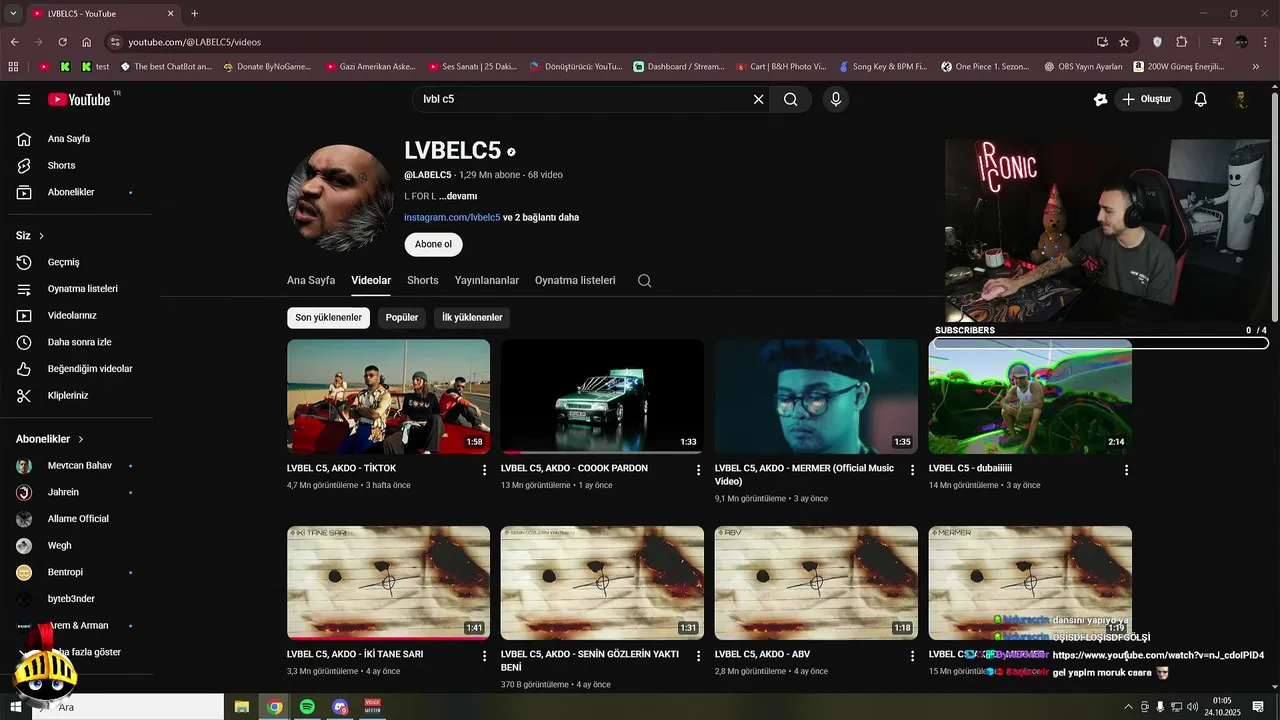The image size is (1280, 720).
Task: Start voice search with the microphone icon
Action: (836, 99)
